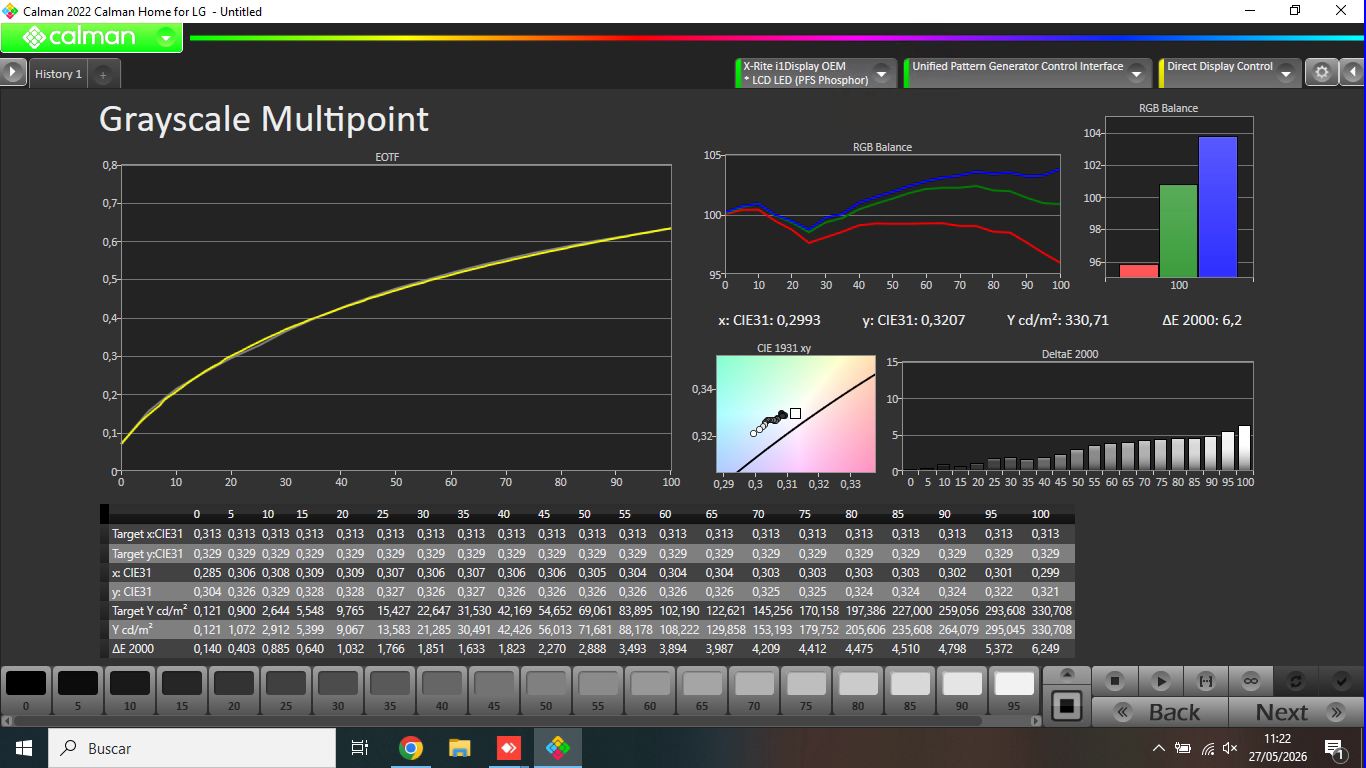Click the continuous read infinity icon
The height and width of the screenshot is (768, 1366).
[x=1251, y=681]
